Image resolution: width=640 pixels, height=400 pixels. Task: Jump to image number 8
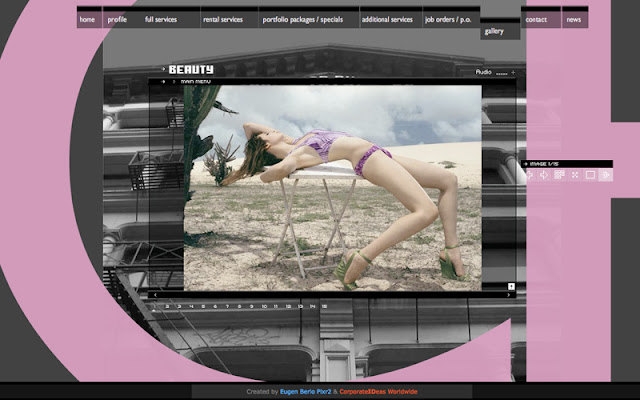coord(239,306)
